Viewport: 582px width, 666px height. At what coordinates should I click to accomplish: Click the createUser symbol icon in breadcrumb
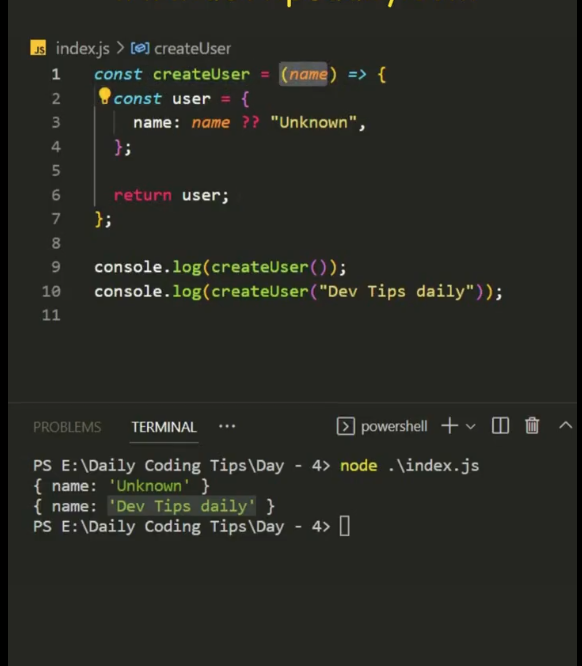[x=140, y=48]
